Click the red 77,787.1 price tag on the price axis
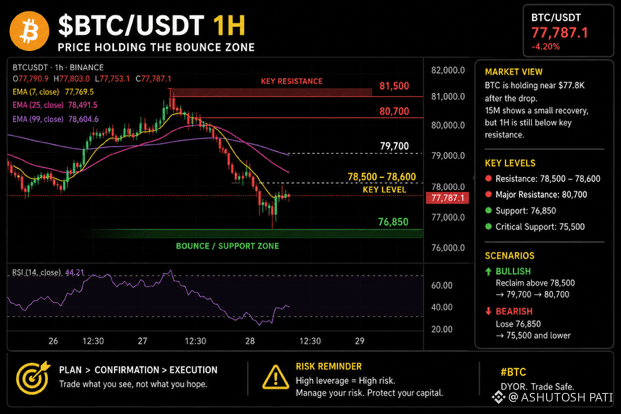The image size is (621, 414). click(447, 198)
